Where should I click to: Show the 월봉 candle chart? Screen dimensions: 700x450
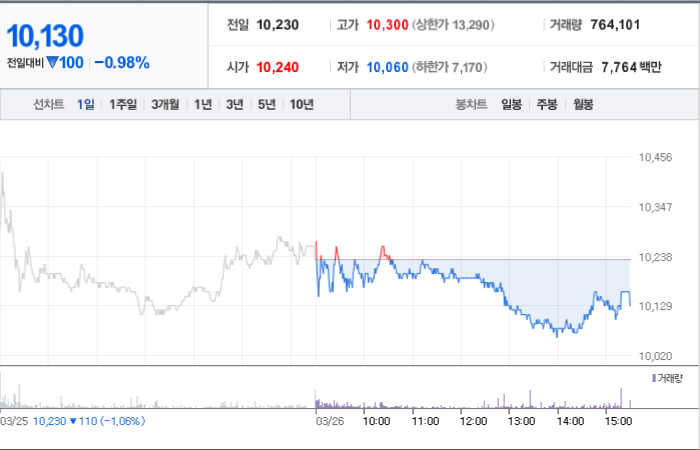click(x=583, y=105)
